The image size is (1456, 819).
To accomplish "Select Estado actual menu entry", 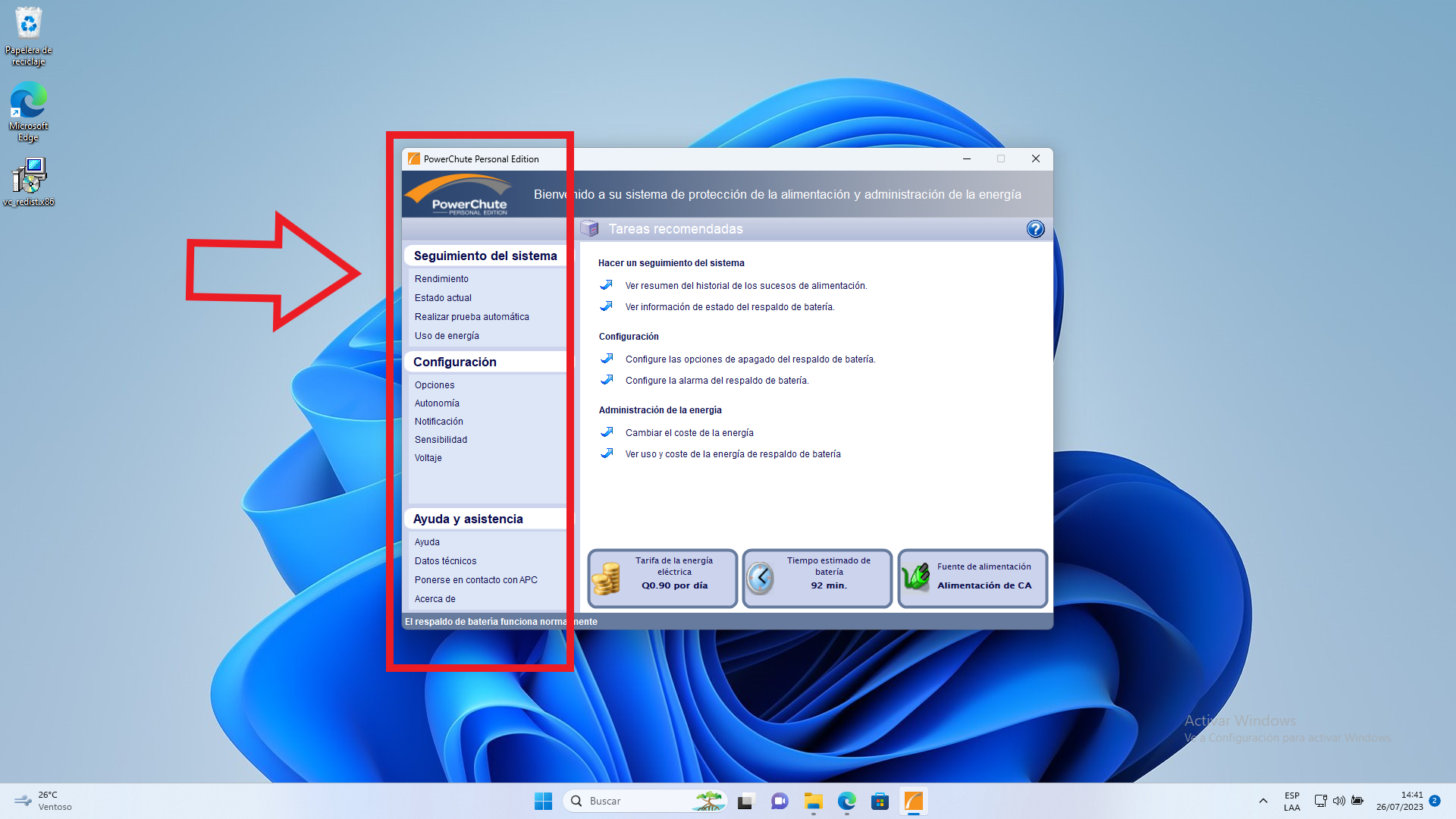I will [x=443, y=298].
